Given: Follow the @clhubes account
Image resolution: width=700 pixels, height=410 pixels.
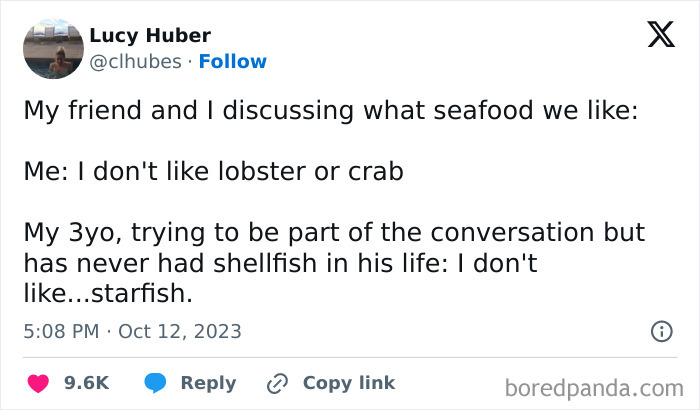Looking at the screenshot, I should [x=232, y=61].
